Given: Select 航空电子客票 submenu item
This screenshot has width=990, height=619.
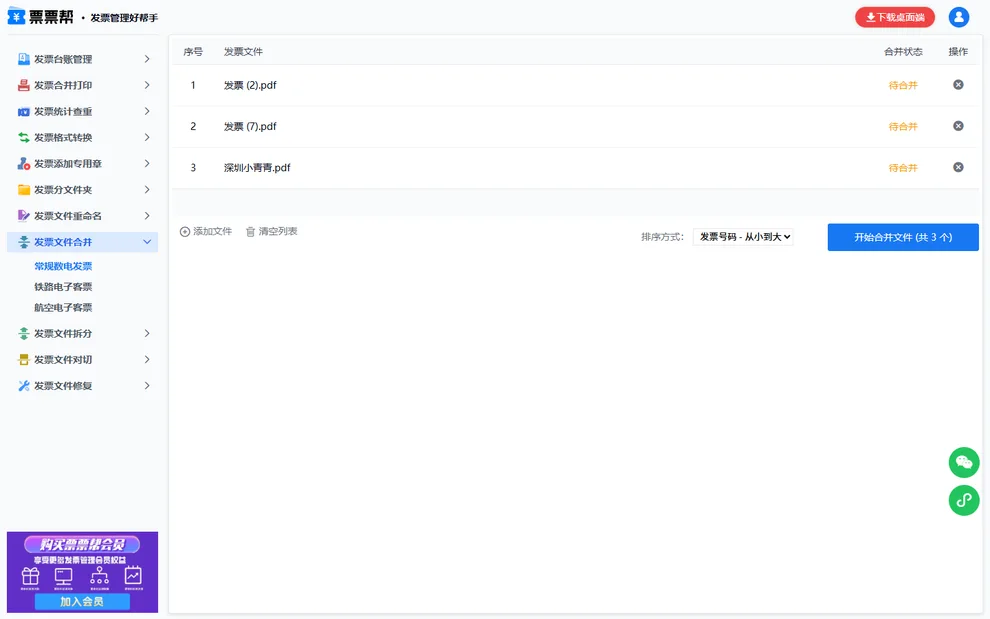Looking at the screenshot, I should (x=63, y=308).
